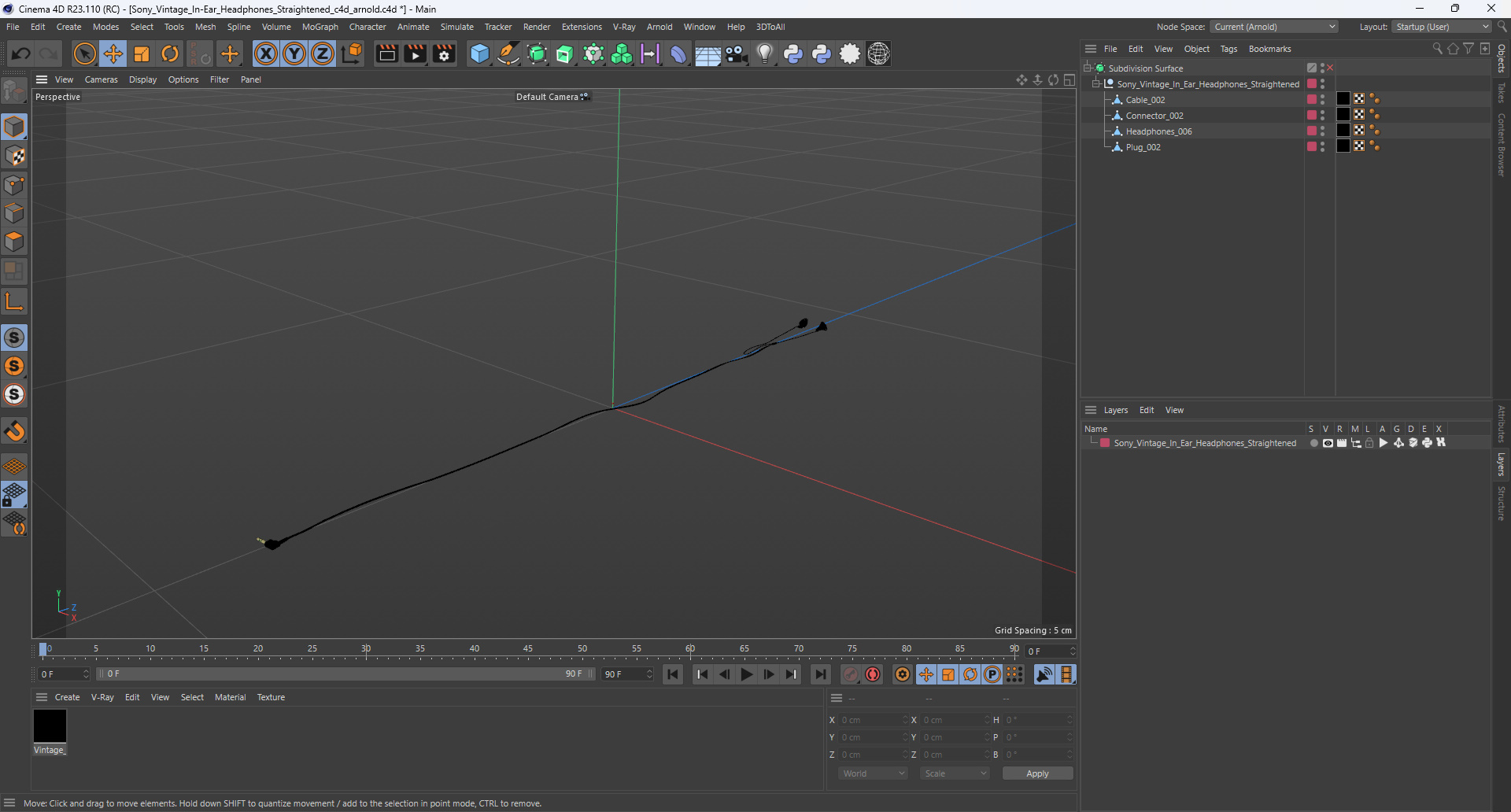Select the Headphones_006 object
This screenshot has height=812, width=1511.
point(1158,131)
